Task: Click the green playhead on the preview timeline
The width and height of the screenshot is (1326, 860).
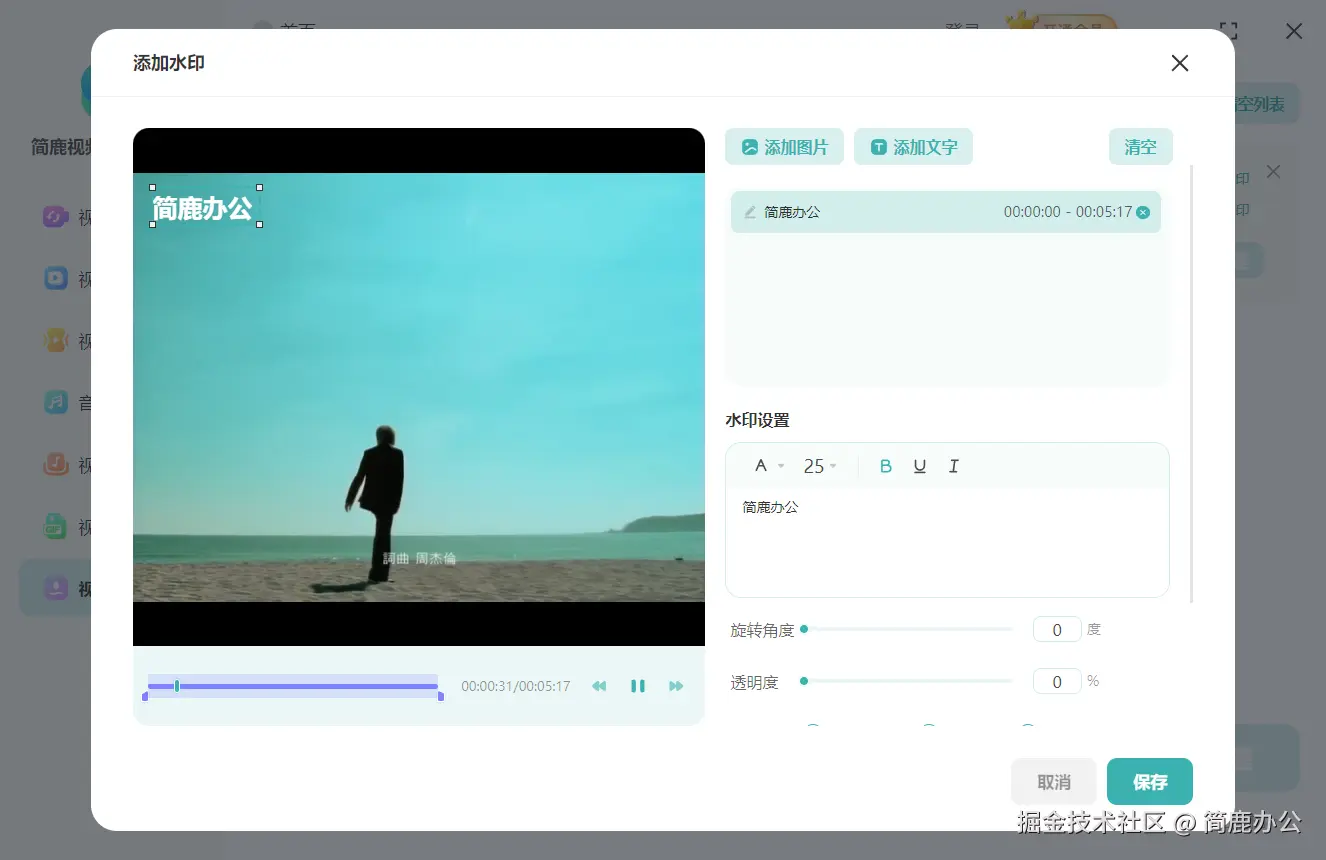Action: point(177,686)
